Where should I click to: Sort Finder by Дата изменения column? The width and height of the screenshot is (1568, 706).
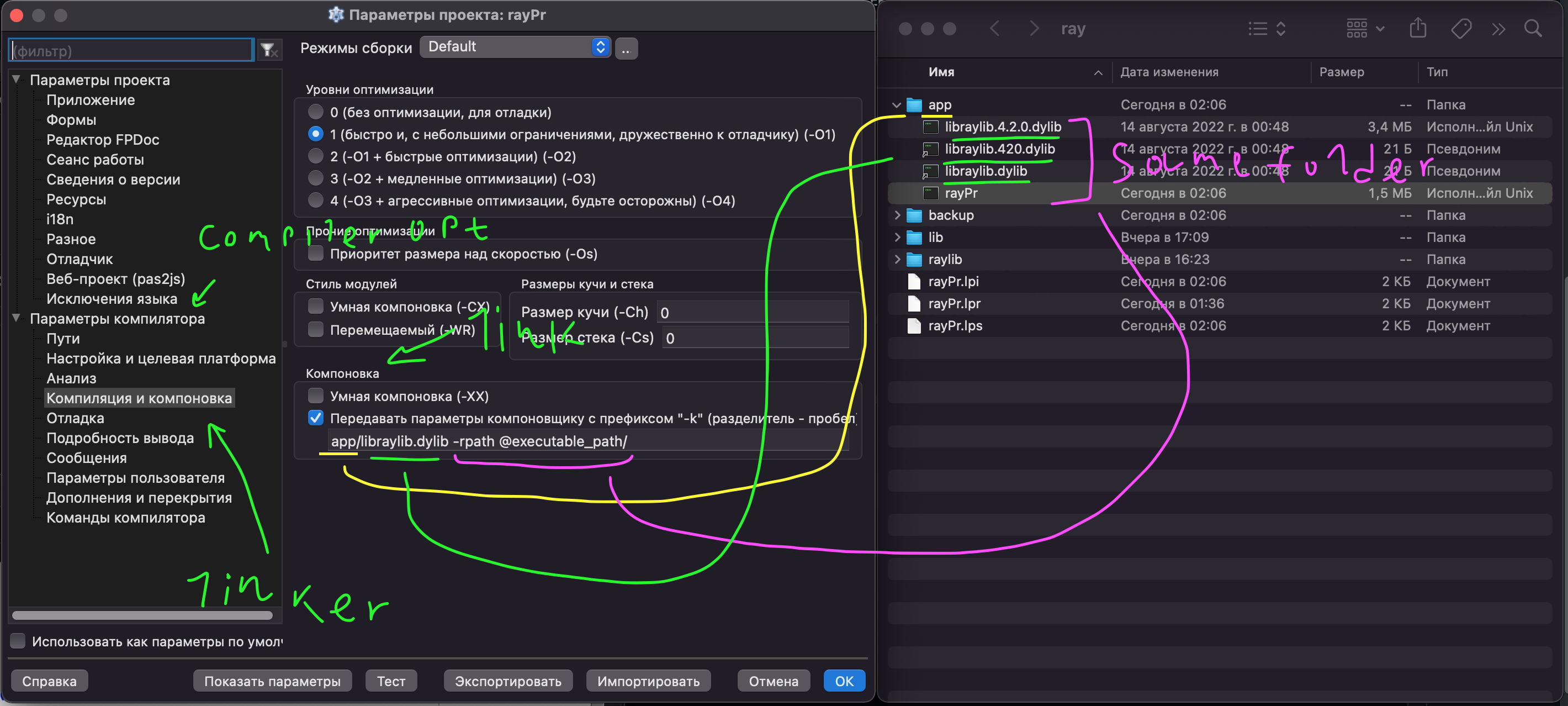click(1169, 72)
